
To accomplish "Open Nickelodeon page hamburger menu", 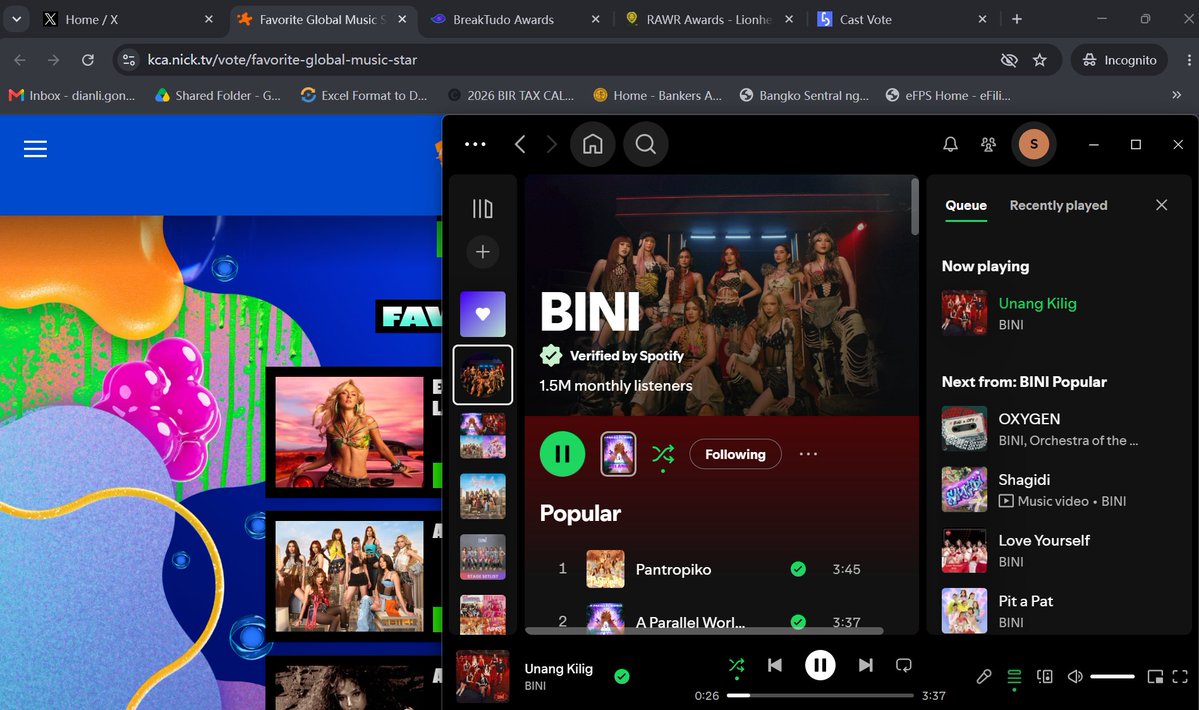I will pyautogui.click(x=35, y=148).
